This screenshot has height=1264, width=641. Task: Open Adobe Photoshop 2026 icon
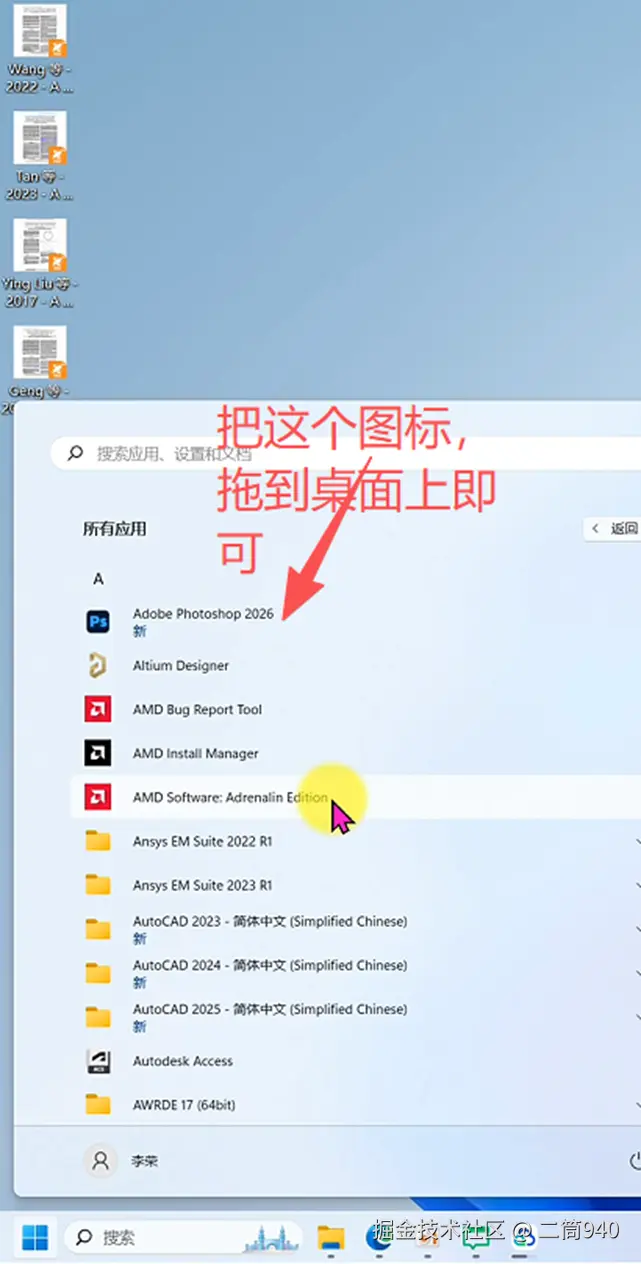click(98, 622)
